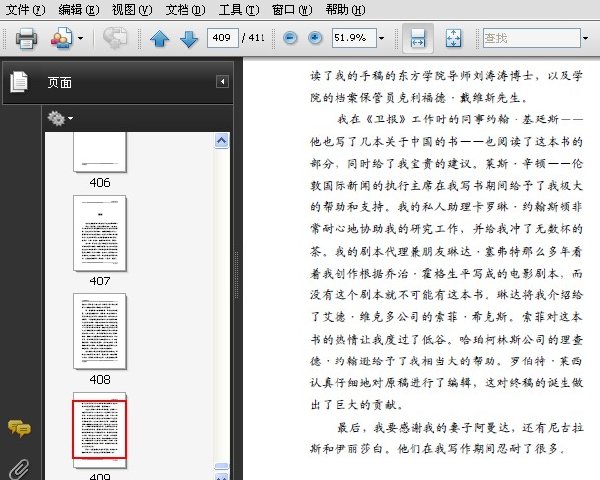Click the 查找 search field

click(532, 38)
